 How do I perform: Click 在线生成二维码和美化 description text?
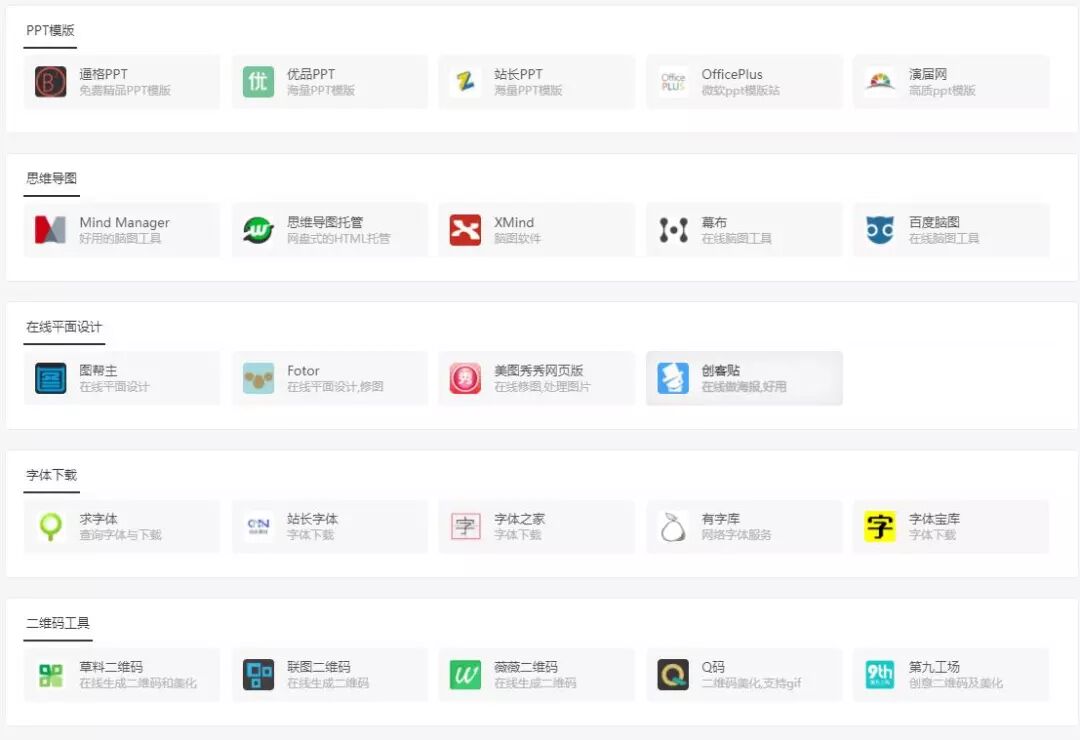138,683
